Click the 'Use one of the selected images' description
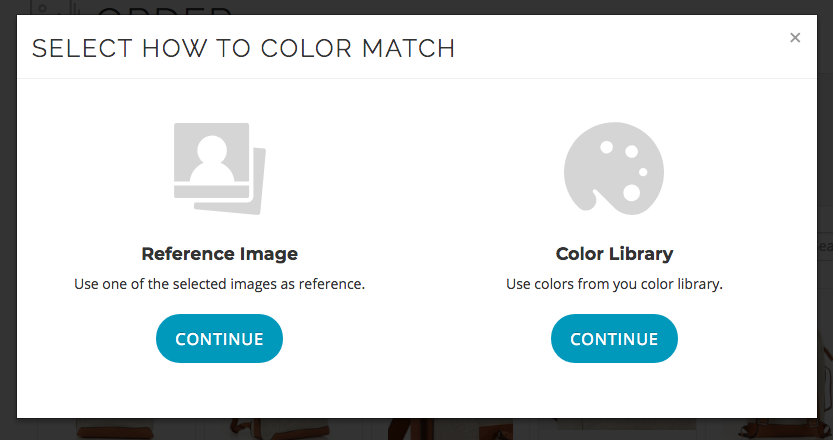 click(x=219, y=284)
